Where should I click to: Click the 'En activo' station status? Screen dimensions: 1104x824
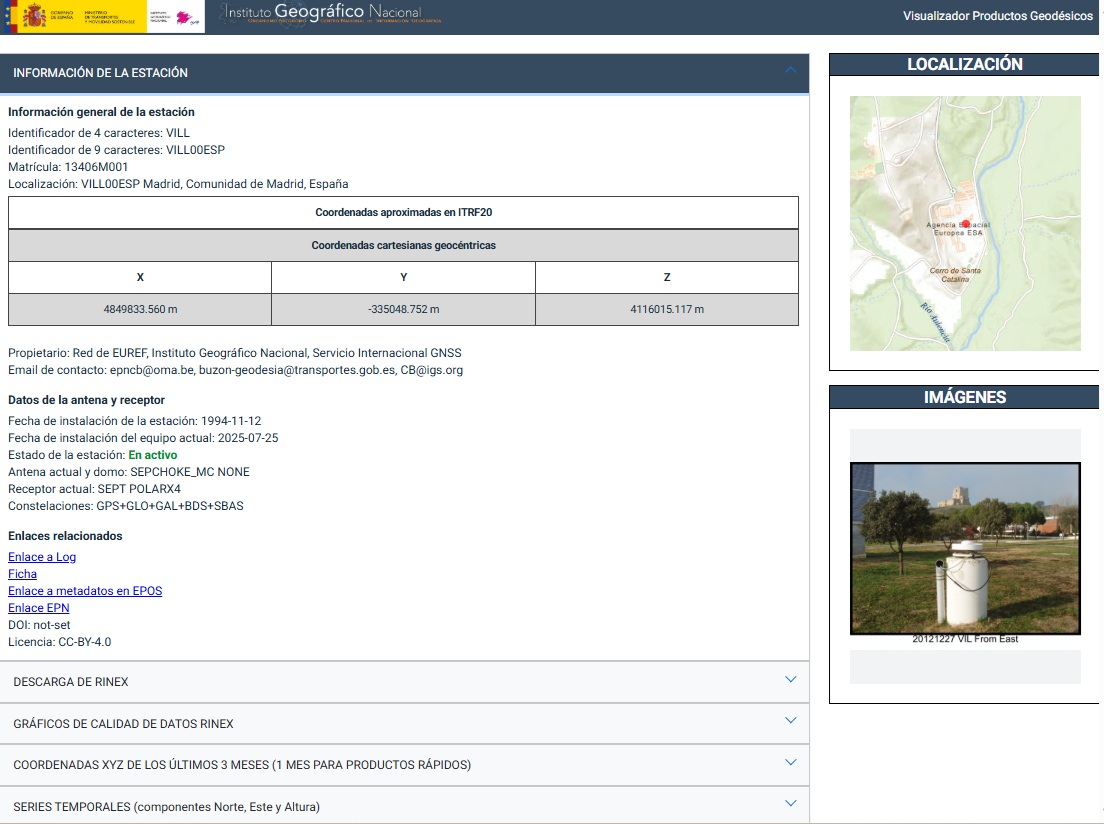tap(153, 455)
